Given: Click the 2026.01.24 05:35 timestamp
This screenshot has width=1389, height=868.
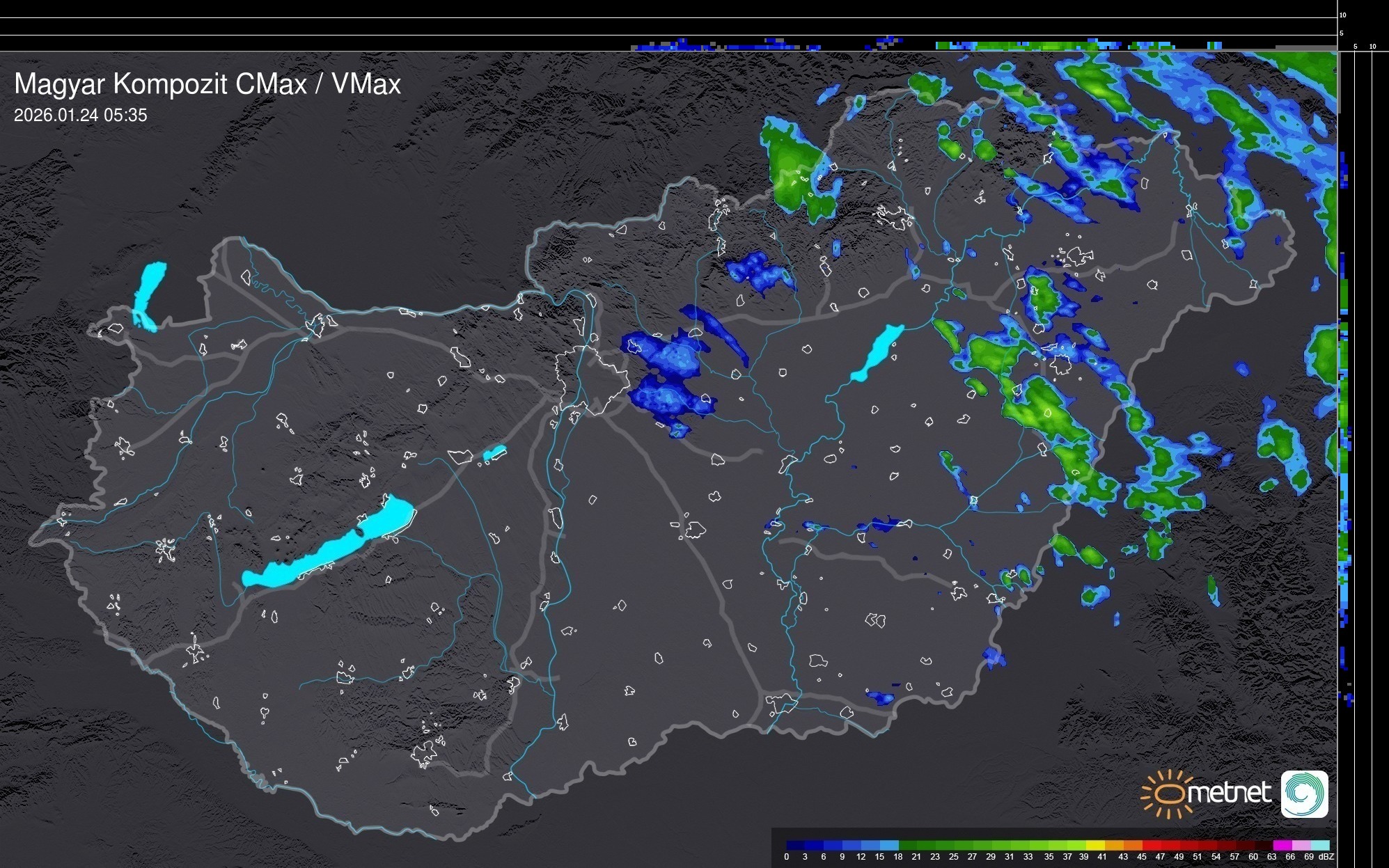Looking at the screenshot, I should pyautogui.click(x=81, y=116).
